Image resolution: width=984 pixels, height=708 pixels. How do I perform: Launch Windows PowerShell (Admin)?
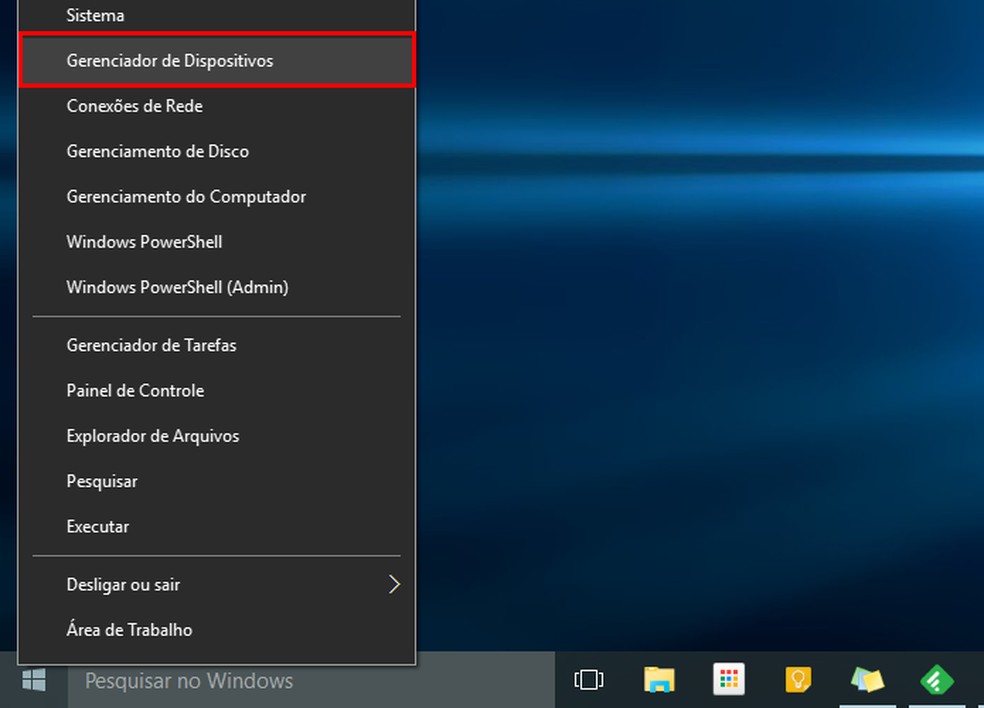click(x=177, y=287)
